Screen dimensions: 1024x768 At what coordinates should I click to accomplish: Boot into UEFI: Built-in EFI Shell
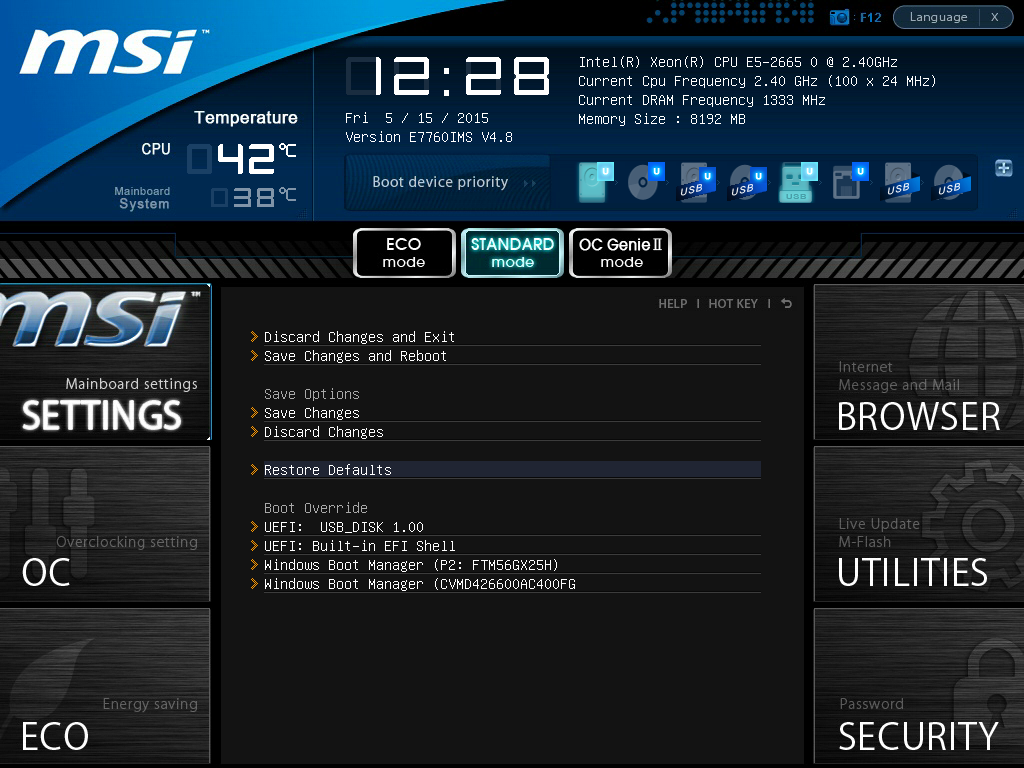pyautogui.click(x=512, y=545)
